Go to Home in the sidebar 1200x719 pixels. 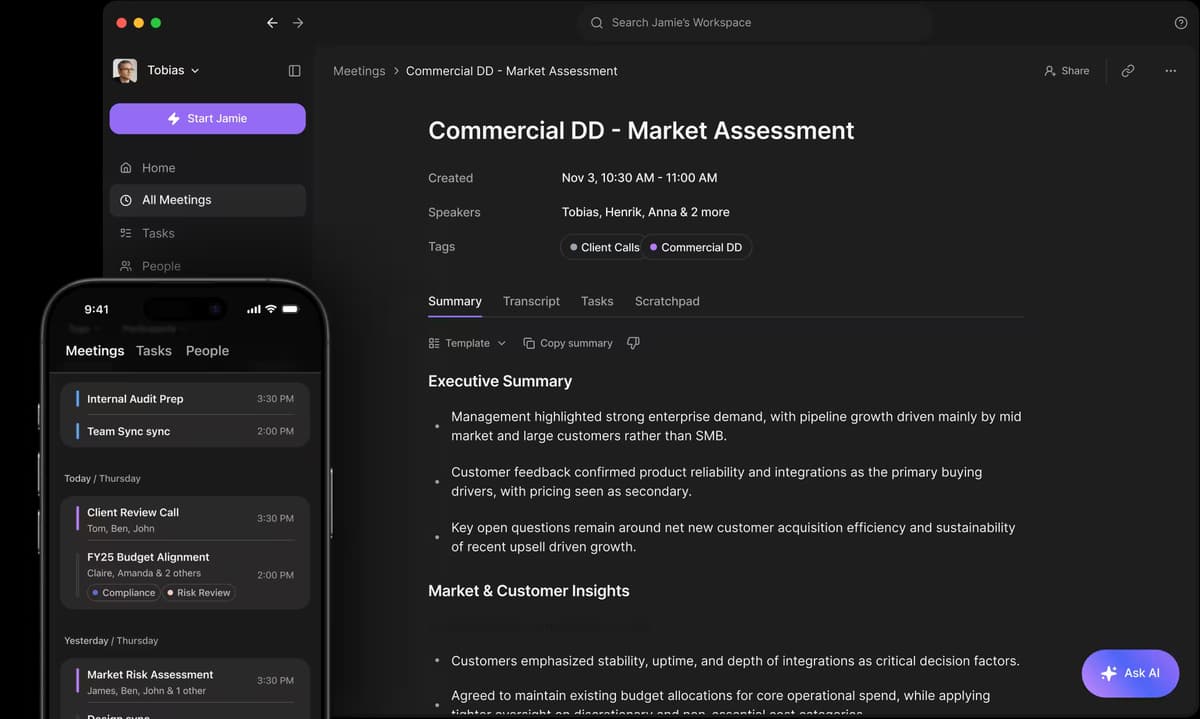click(158, 168)
